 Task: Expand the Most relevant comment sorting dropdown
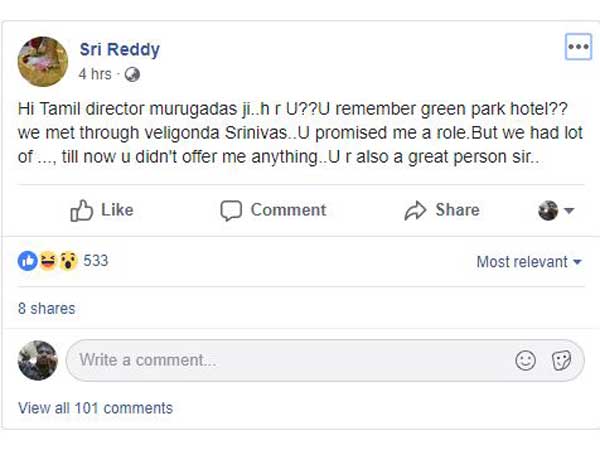tap(529, 262)
